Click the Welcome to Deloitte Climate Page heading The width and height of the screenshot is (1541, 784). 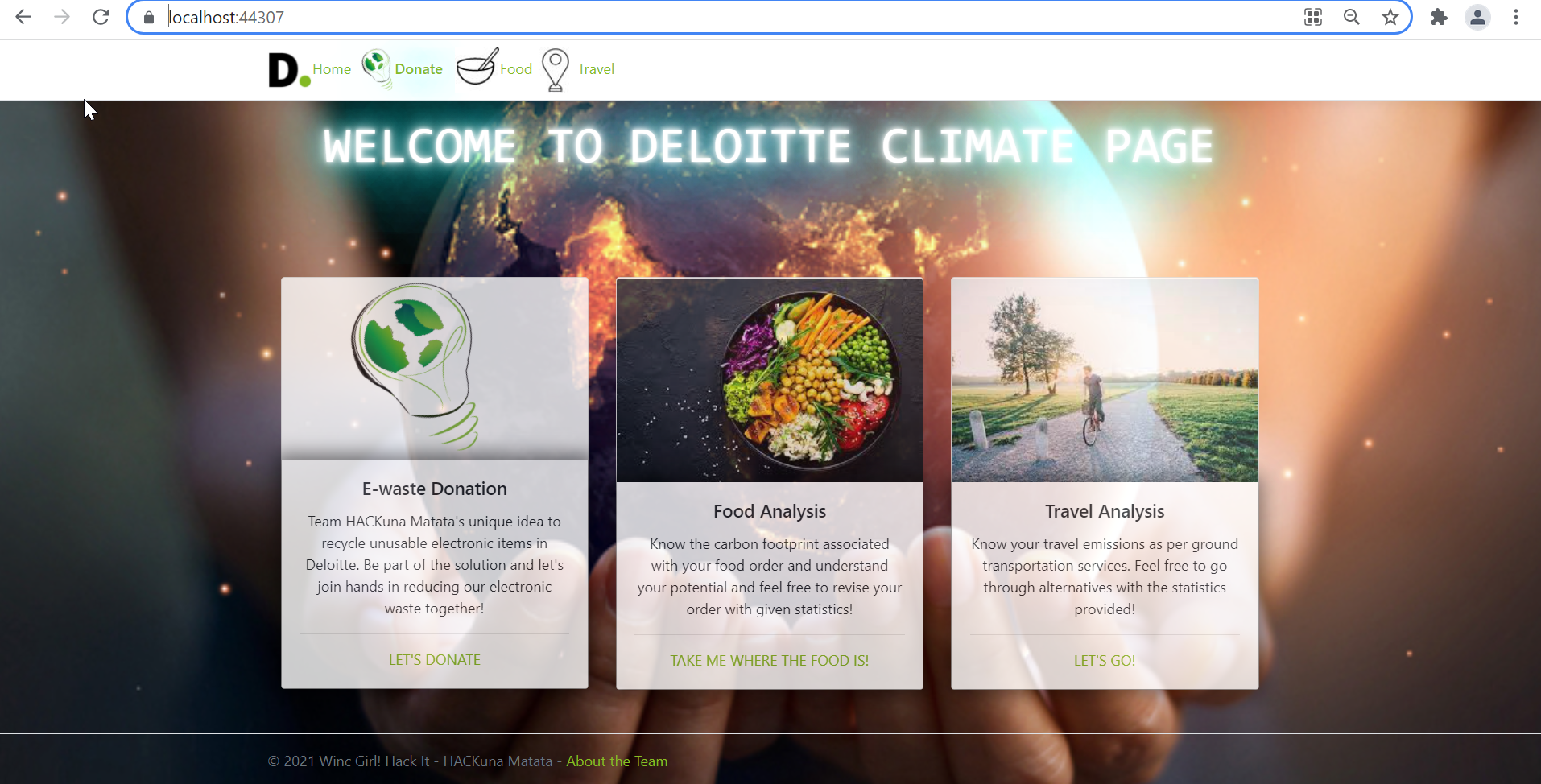point(769,146)
